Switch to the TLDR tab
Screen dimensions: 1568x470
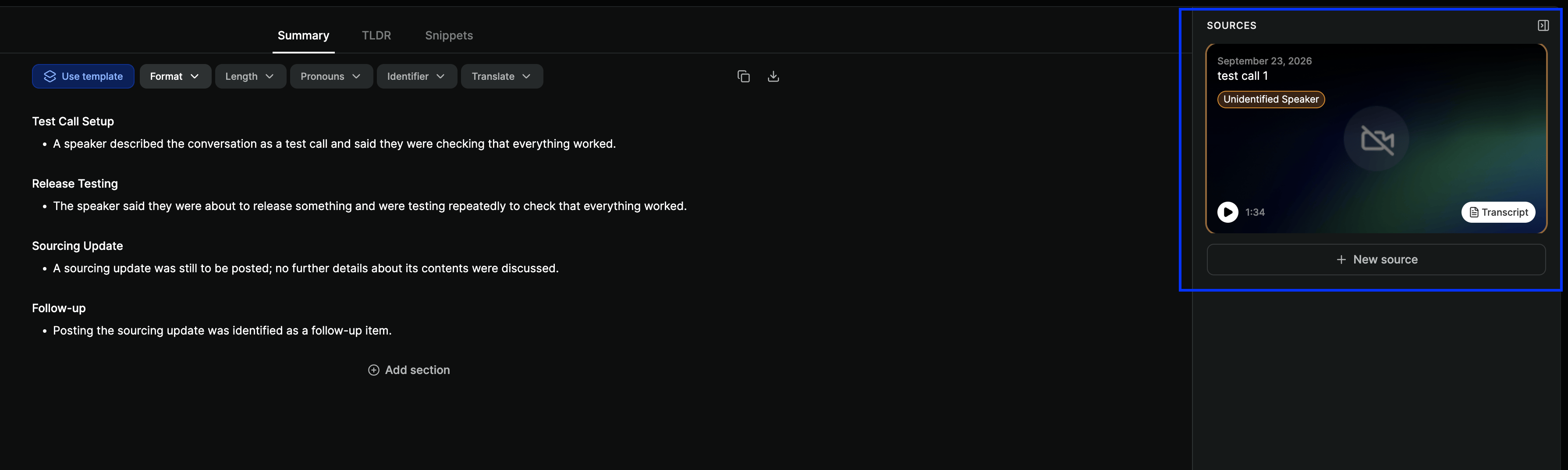(x=376, y=36)
